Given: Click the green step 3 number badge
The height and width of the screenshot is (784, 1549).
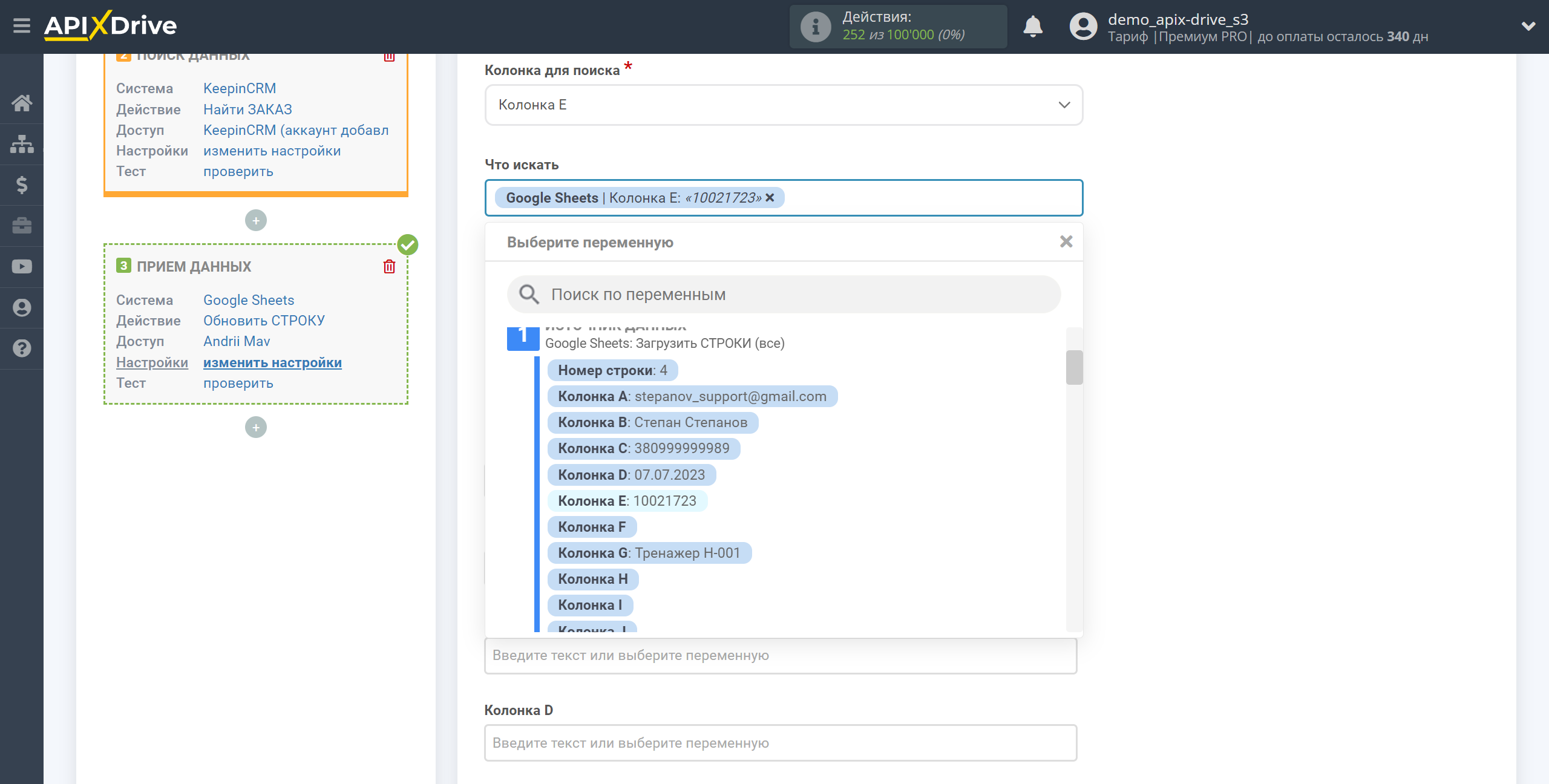Looking at the screenshot, I should 123,266.
